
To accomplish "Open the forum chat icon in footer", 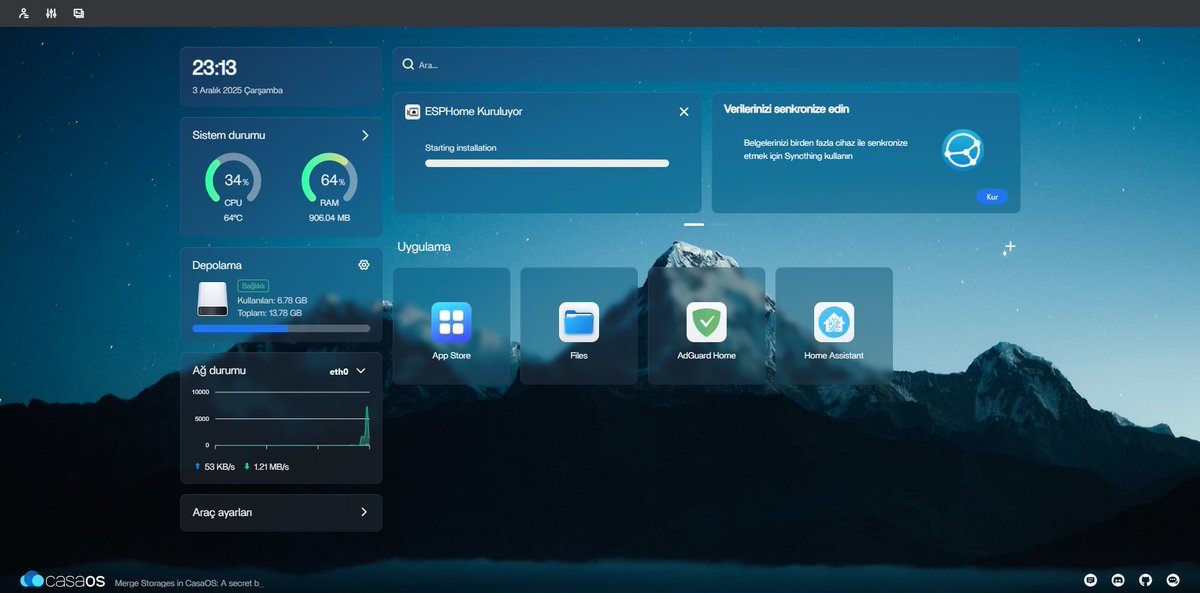I will click(x=1091, y=580).
